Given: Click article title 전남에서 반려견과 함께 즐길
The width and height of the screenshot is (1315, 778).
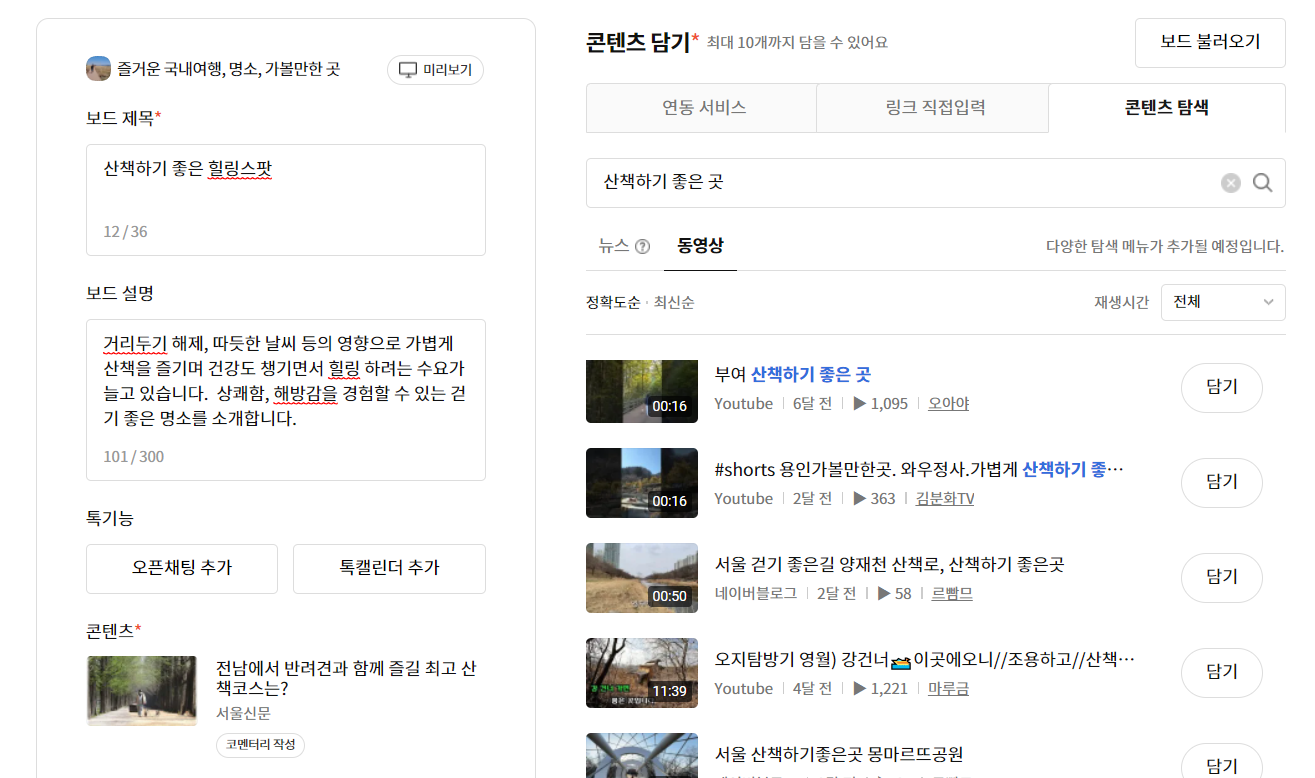Looking at the screenshot, I should (x=346, y=678).
